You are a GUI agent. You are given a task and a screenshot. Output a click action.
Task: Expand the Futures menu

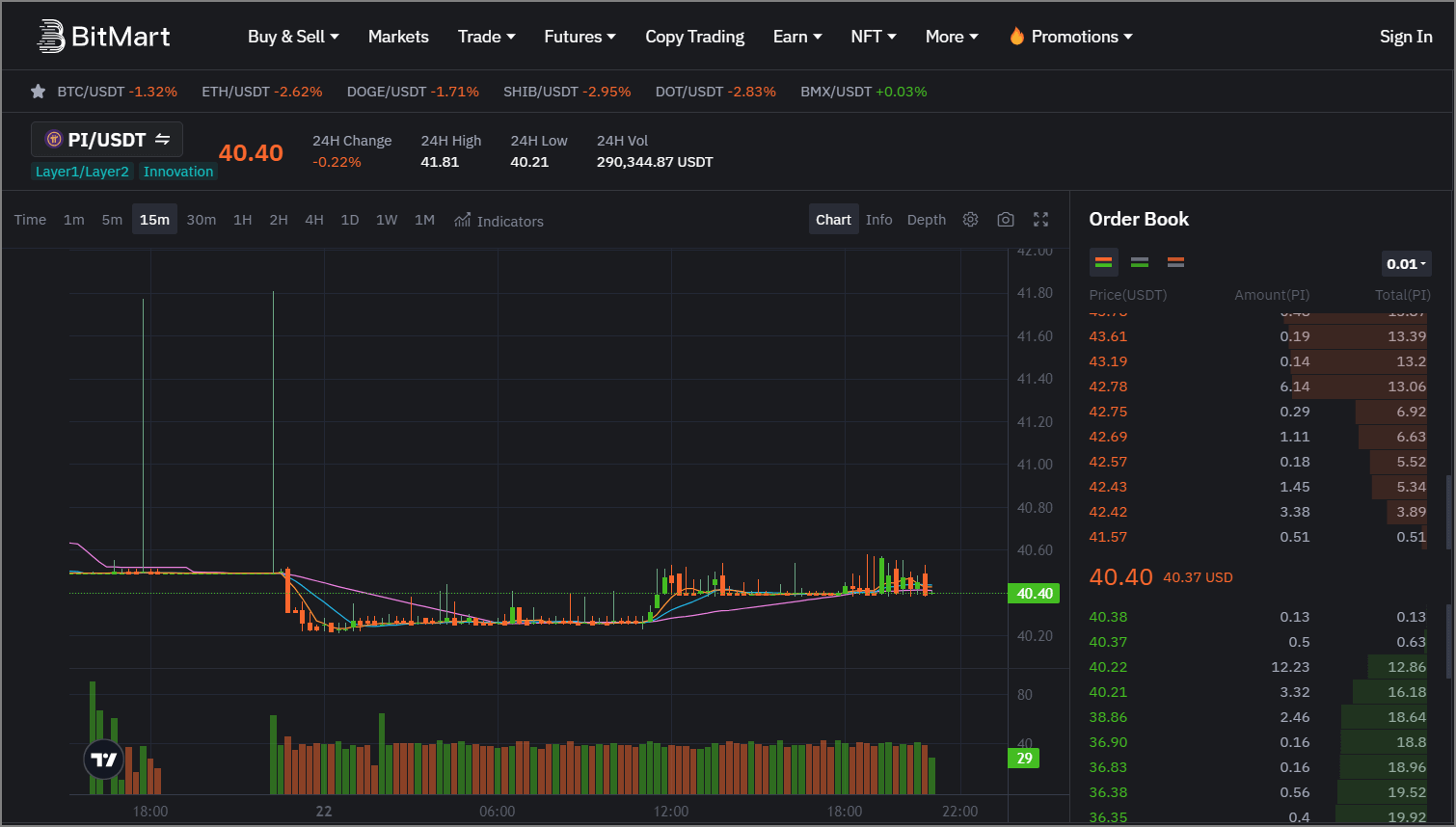580,37
